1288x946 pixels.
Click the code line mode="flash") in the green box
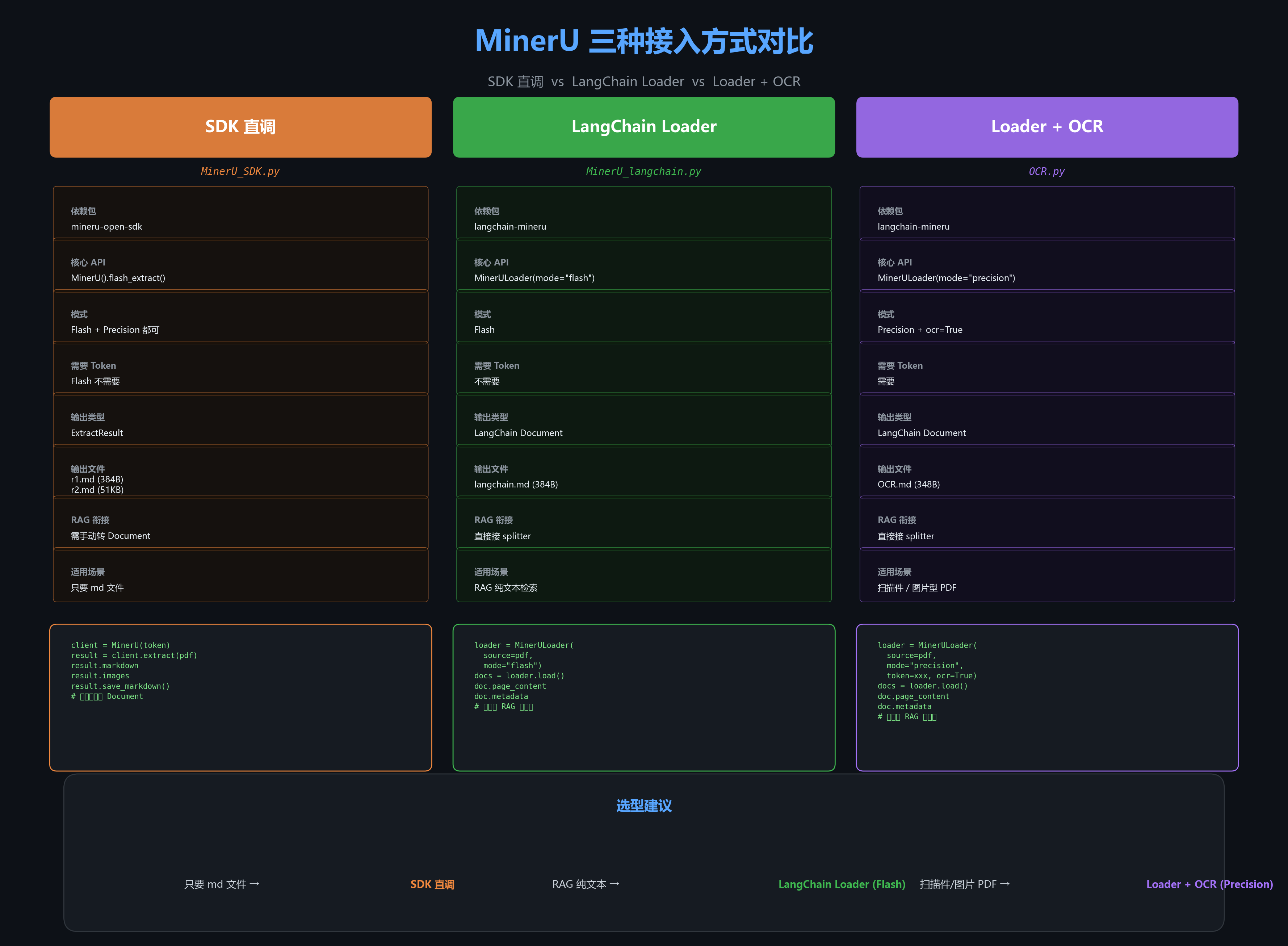(512, 666)
